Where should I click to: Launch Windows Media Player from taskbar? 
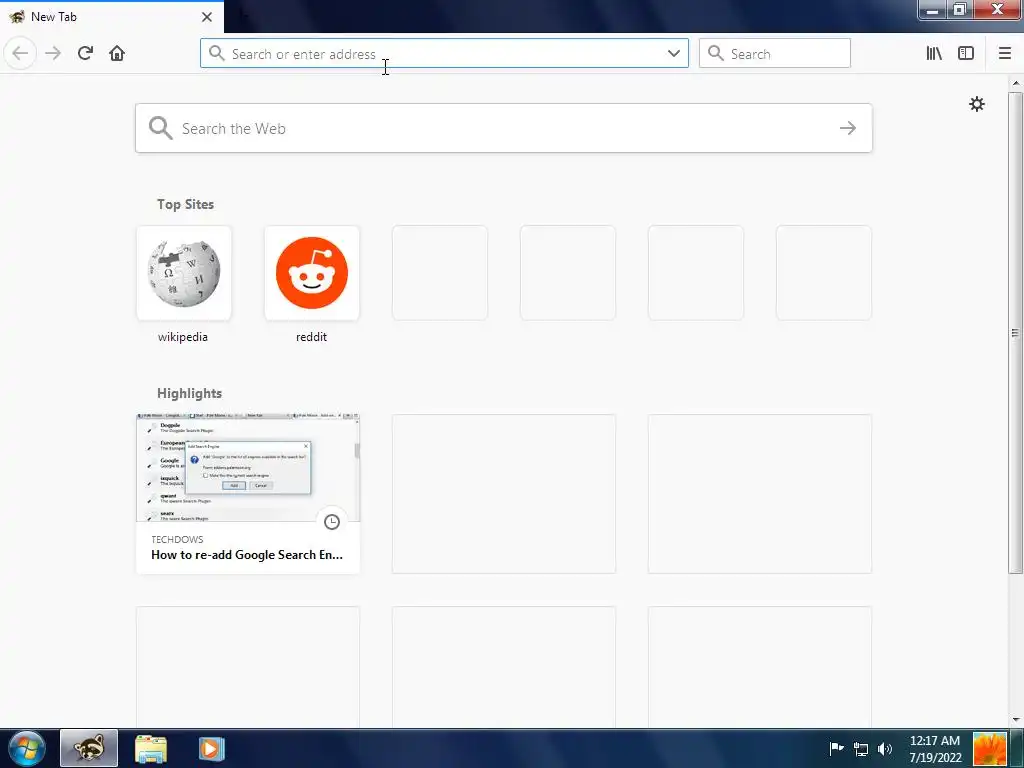[212, 748]
